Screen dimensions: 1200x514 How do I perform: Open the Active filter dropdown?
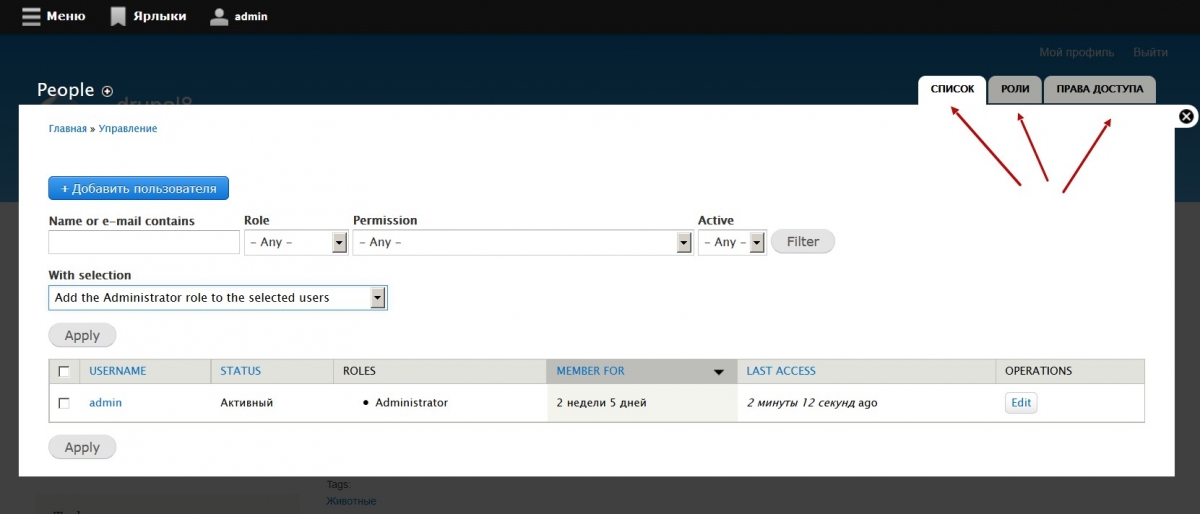(x=732, y=242)
